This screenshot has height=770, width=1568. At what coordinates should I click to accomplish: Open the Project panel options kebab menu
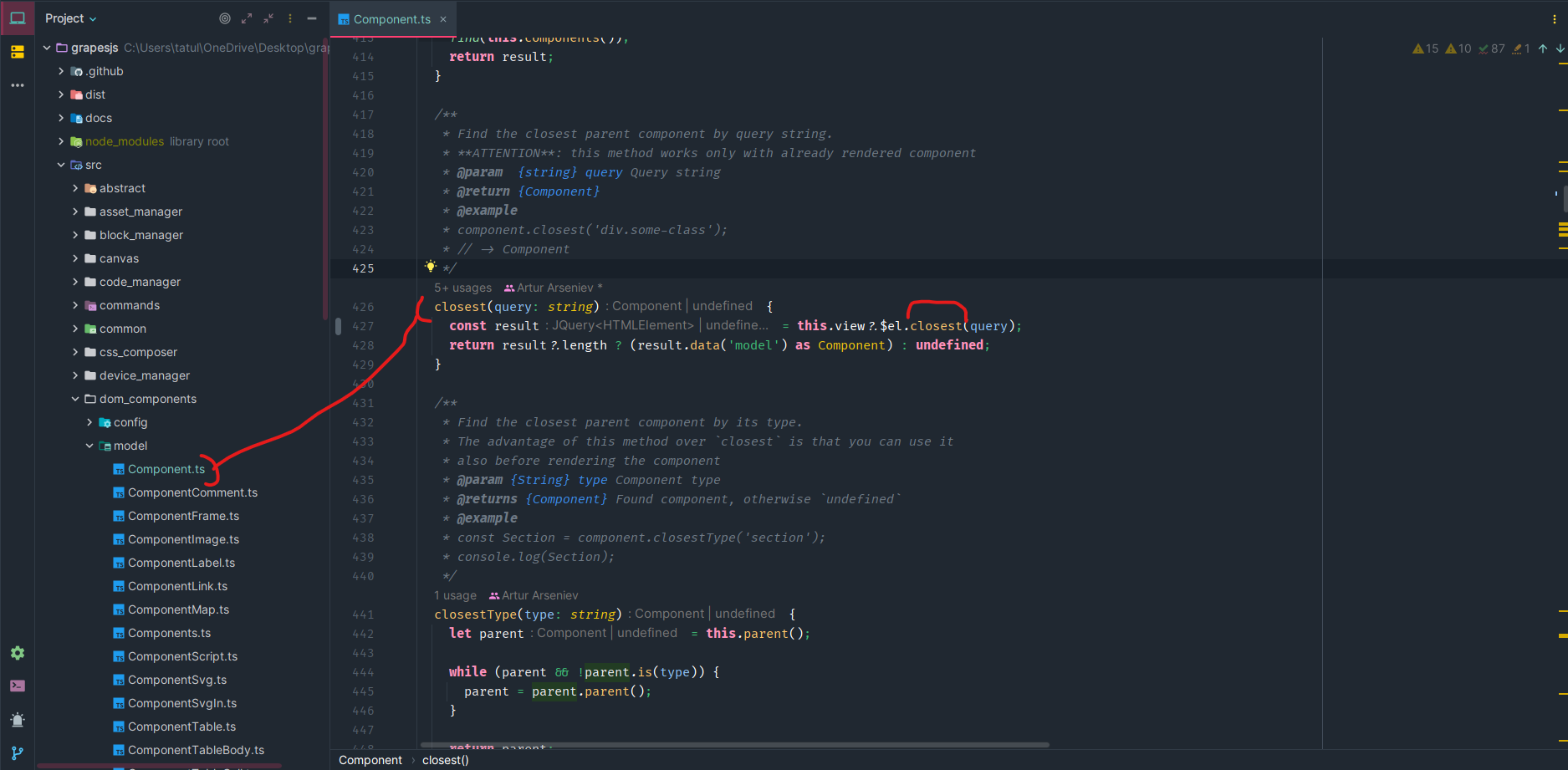click(x=289, y=18)
